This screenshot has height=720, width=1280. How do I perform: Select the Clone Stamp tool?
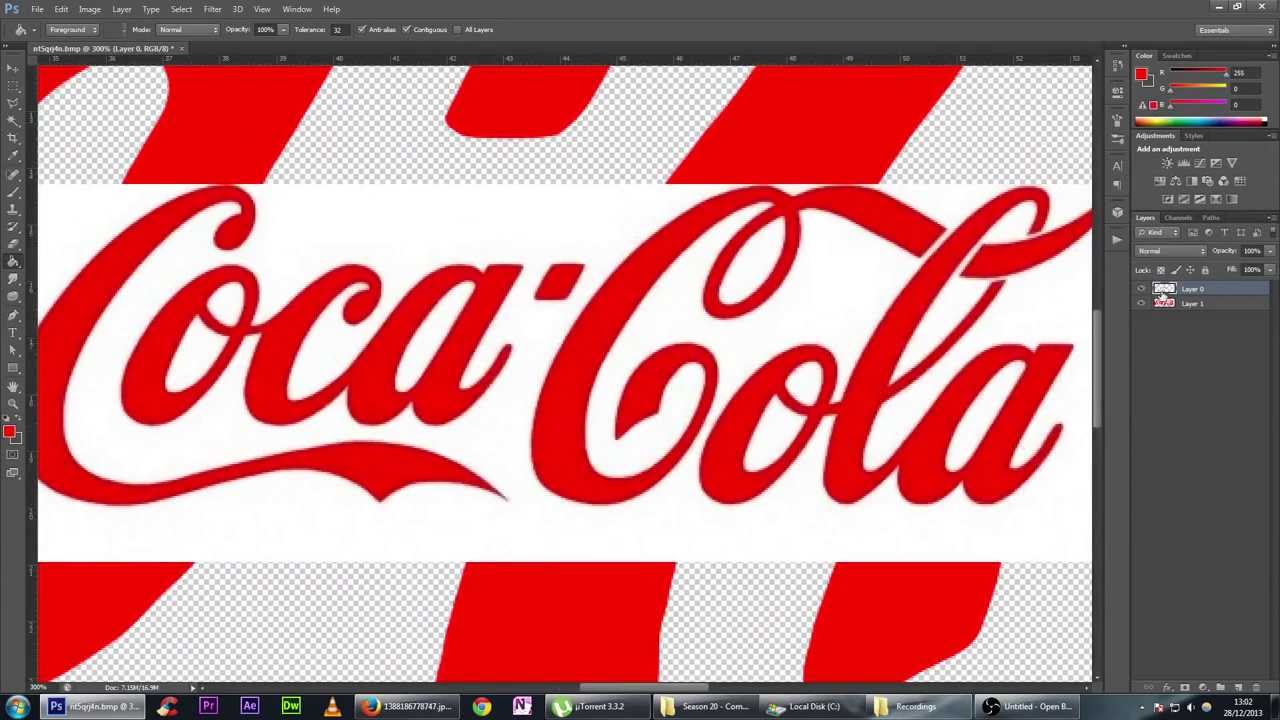[x=12, y=209]
